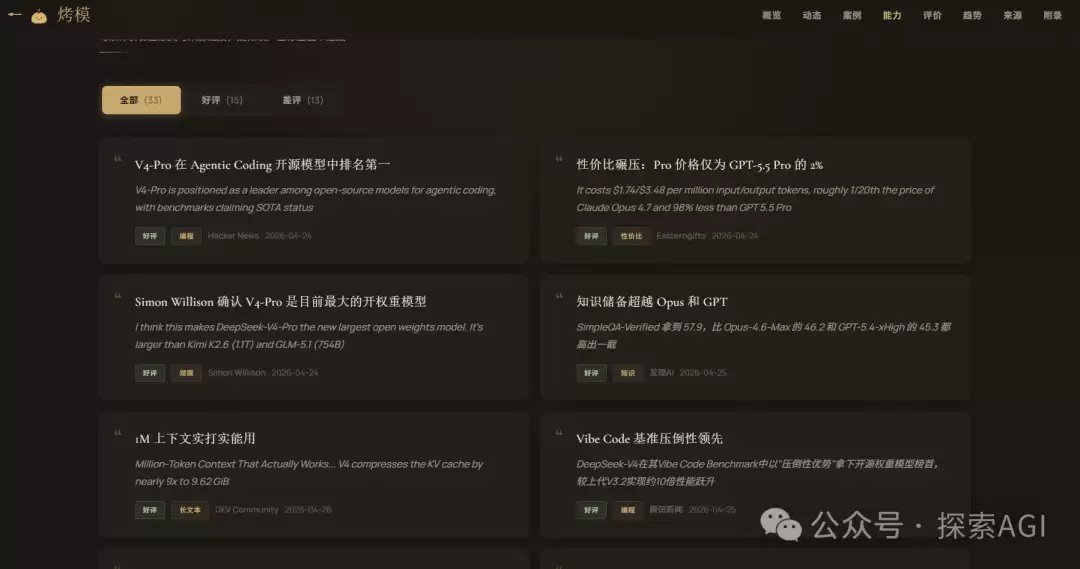The image size is (1080, 569).
Task: Click 好评 tag on DEV Community card
Action: tap(149, 510)
